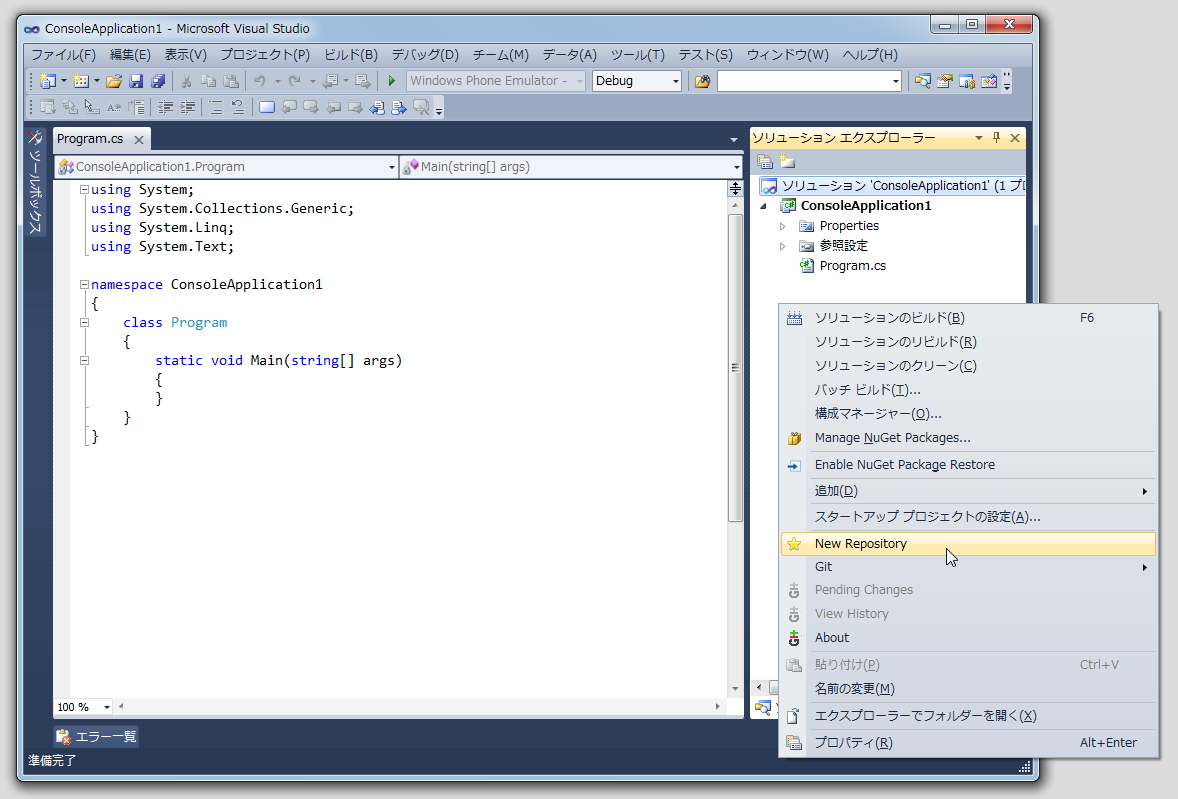Click the Navigate Backward icon
This screenshot has width=1178, height=799.
point(331,81)
